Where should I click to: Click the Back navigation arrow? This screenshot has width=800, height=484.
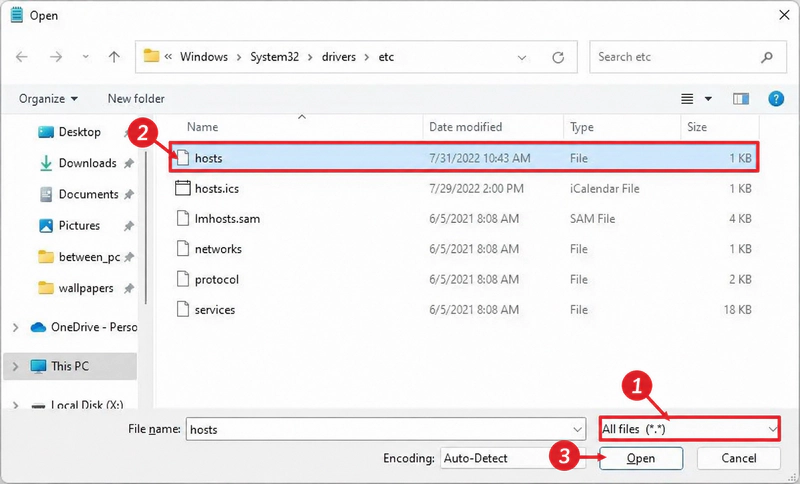point(22,57)
